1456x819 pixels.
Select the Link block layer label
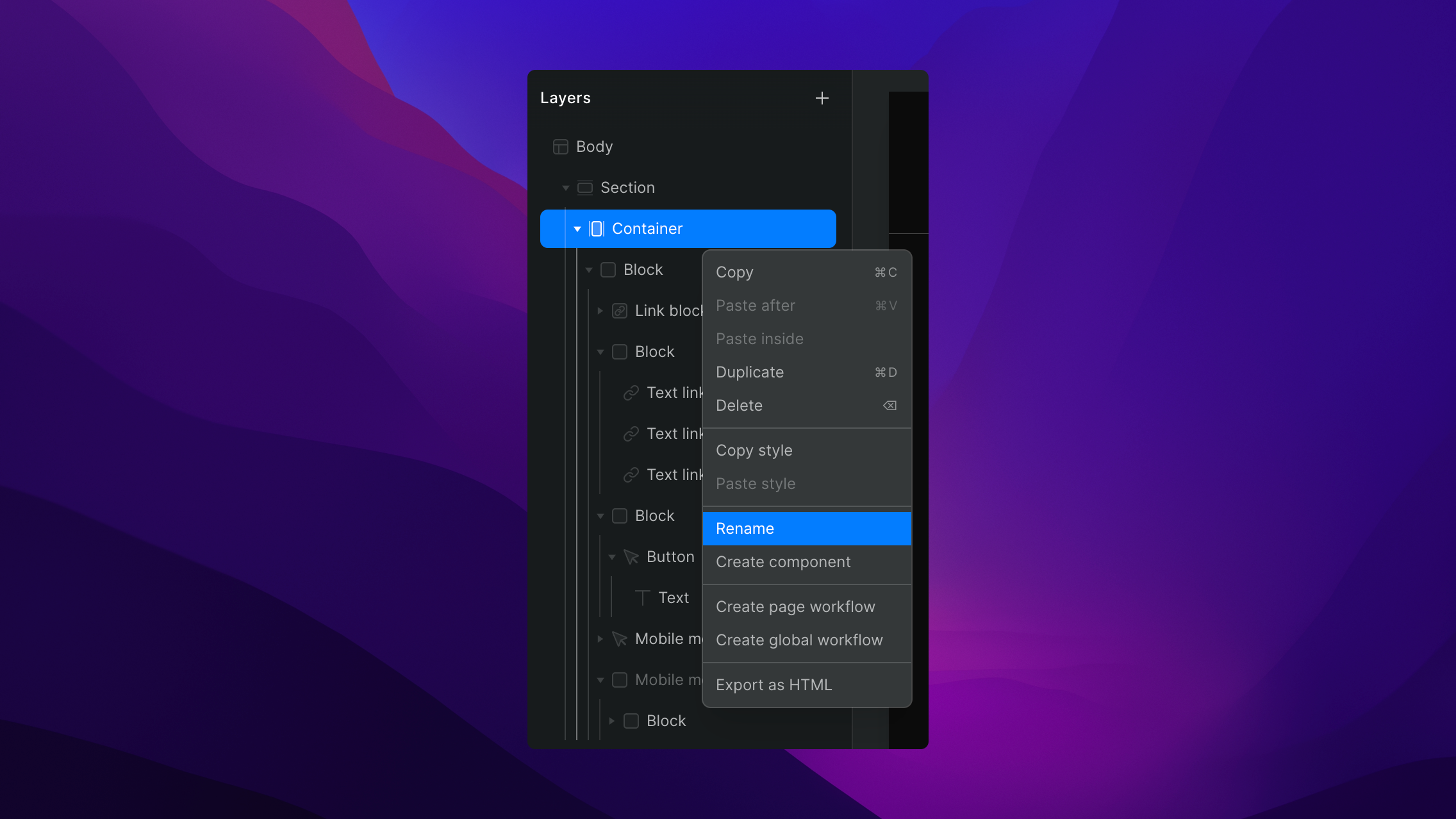668,311
